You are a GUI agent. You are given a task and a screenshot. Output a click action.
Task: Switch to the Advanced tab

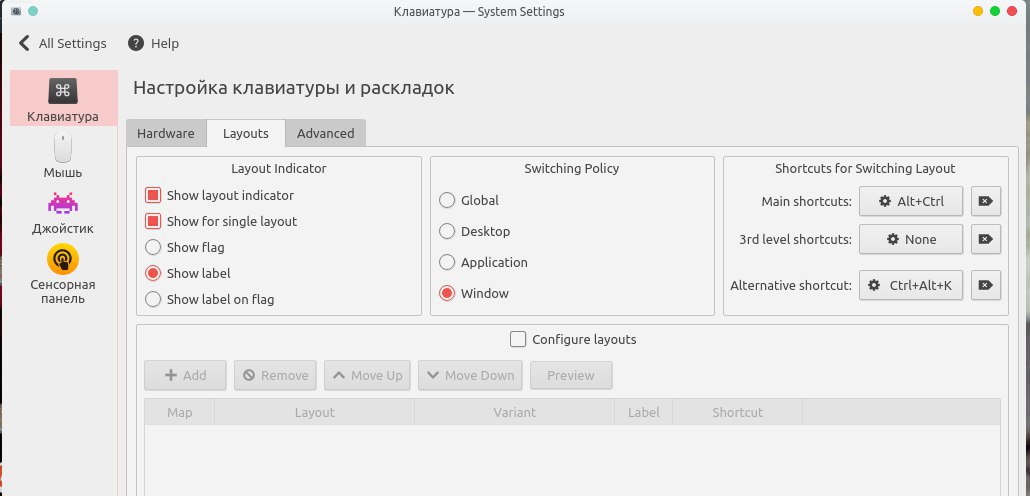[325, 133]
